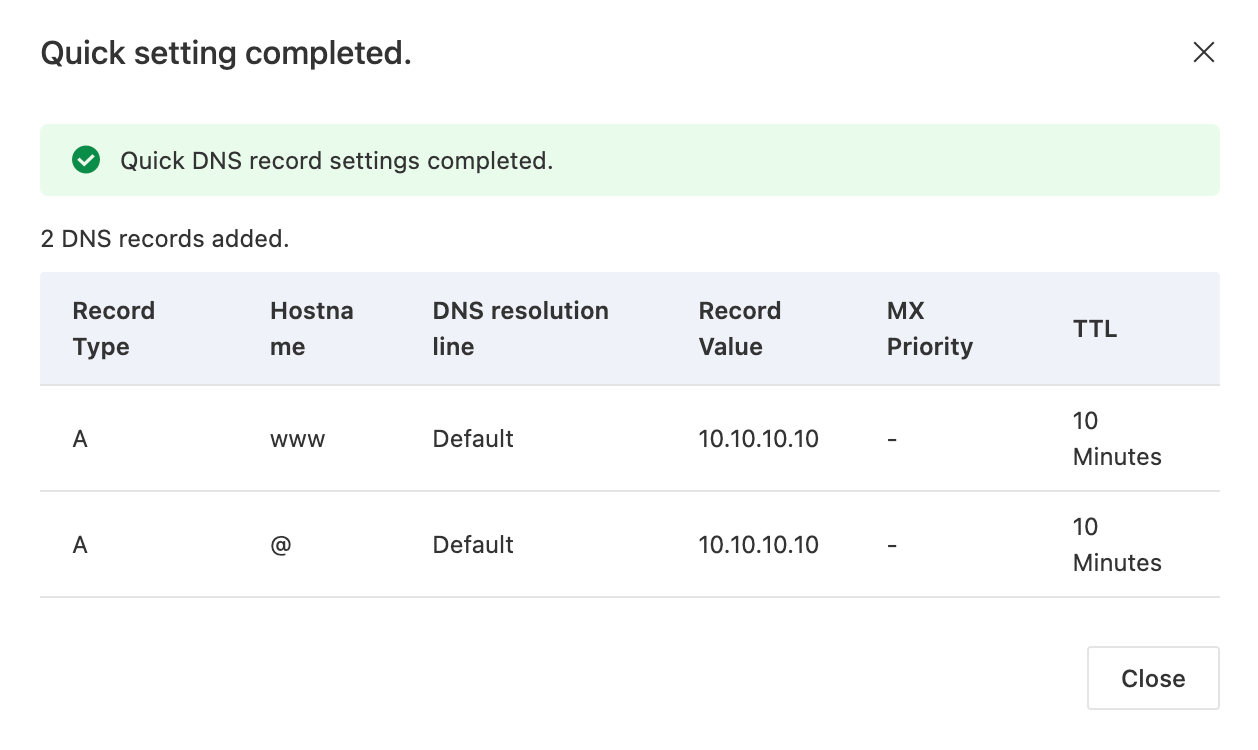
Task: Click Default in the @ record row
Action: (473, 545)
